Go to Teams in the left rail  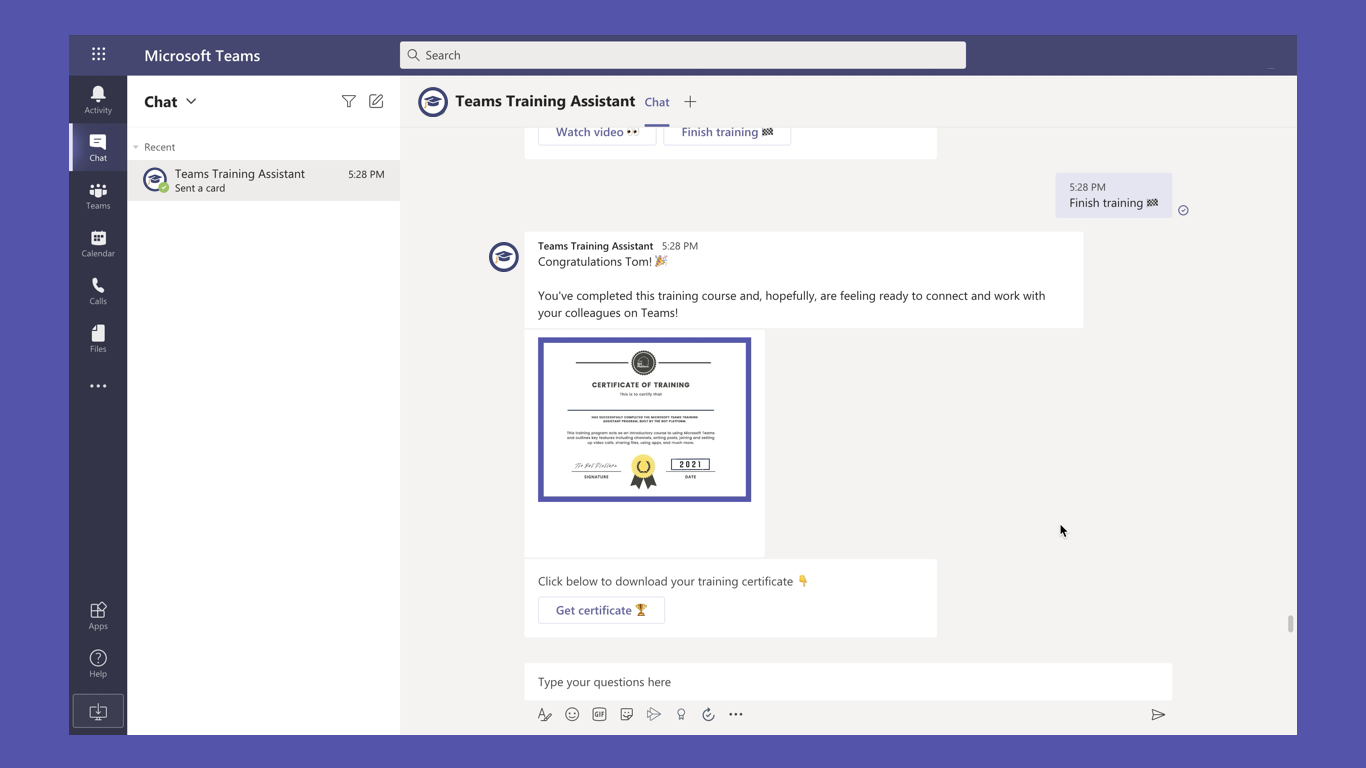coord(98,196)
